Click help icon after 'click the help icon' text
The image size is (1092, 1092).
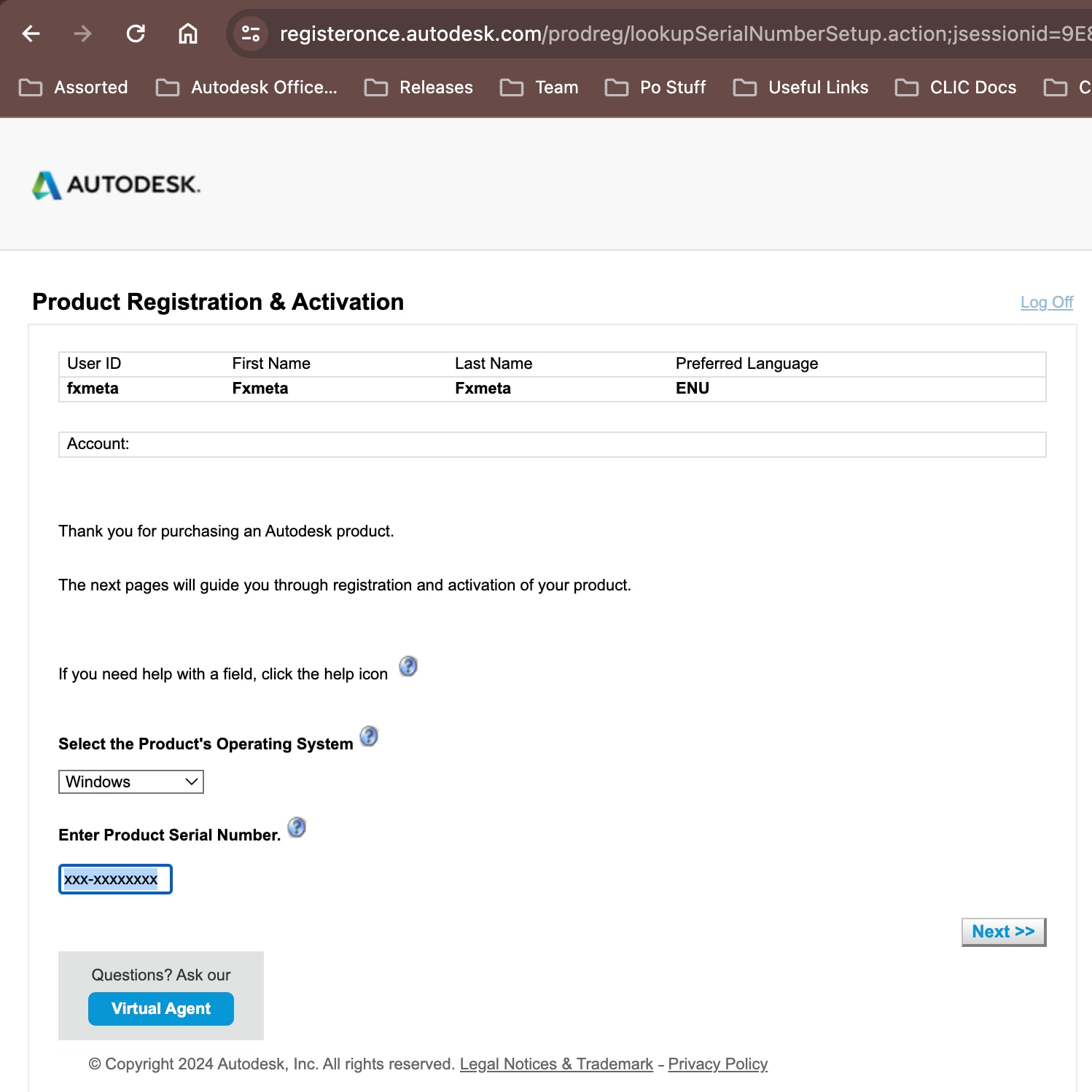(408, 666)
